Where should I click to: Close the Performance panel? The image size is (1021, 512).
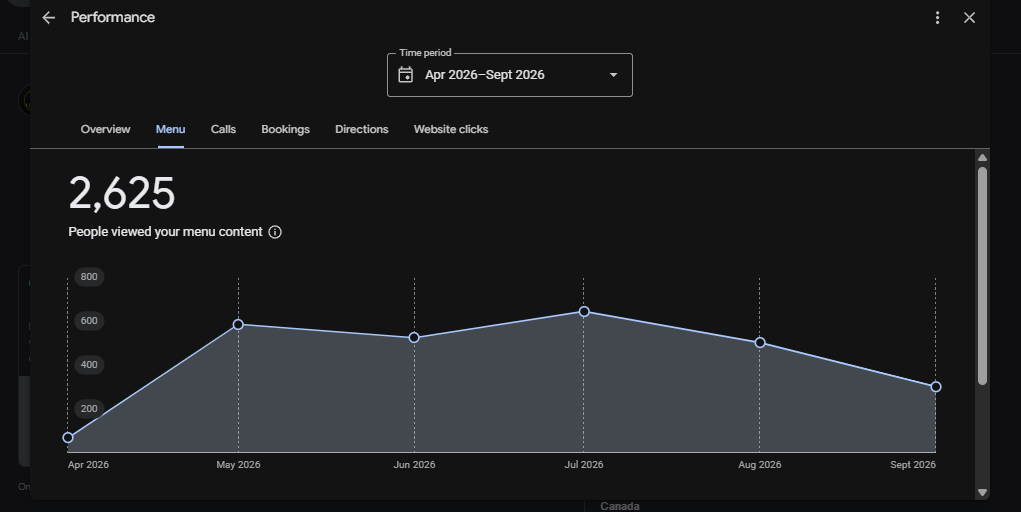click(x=969, y=18)
